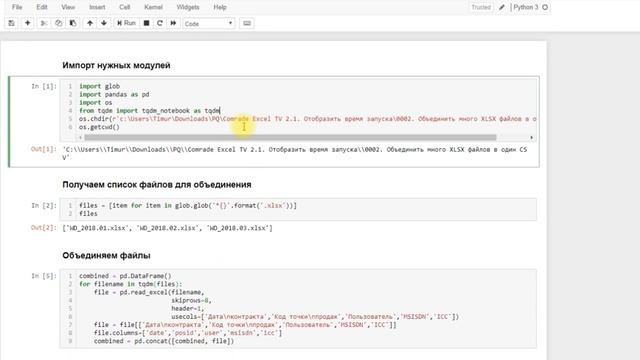Click the right arrow of cell 1 scrollbar
The width and height of the screenshot is (640, 360).
click(531, 138)
